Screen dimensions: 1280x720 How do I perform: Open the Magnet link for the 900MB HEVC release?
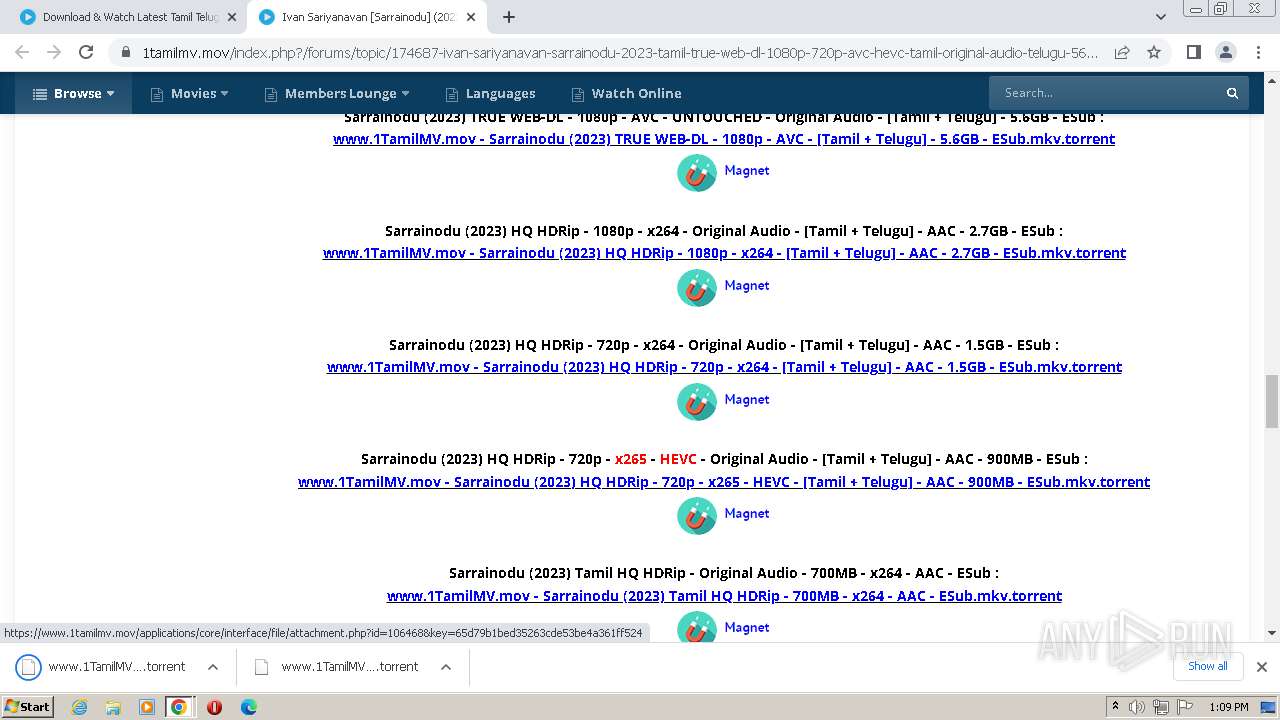pos(747,514)
